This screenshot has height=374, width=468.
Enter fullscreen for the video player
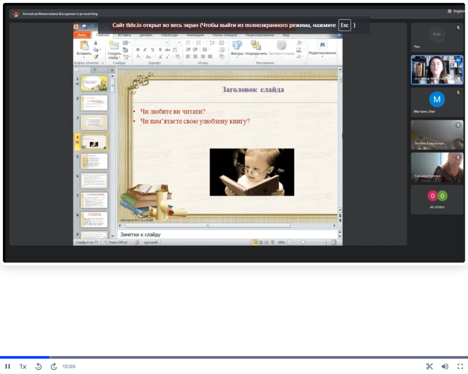(460, 366)
